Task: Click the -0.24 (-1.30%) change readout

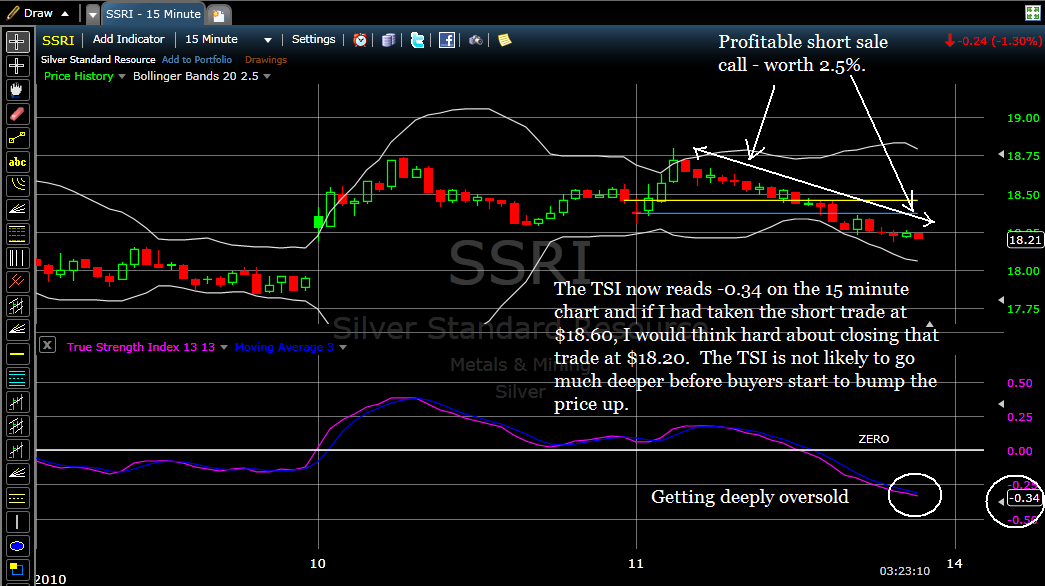Action: click(992, 41)
